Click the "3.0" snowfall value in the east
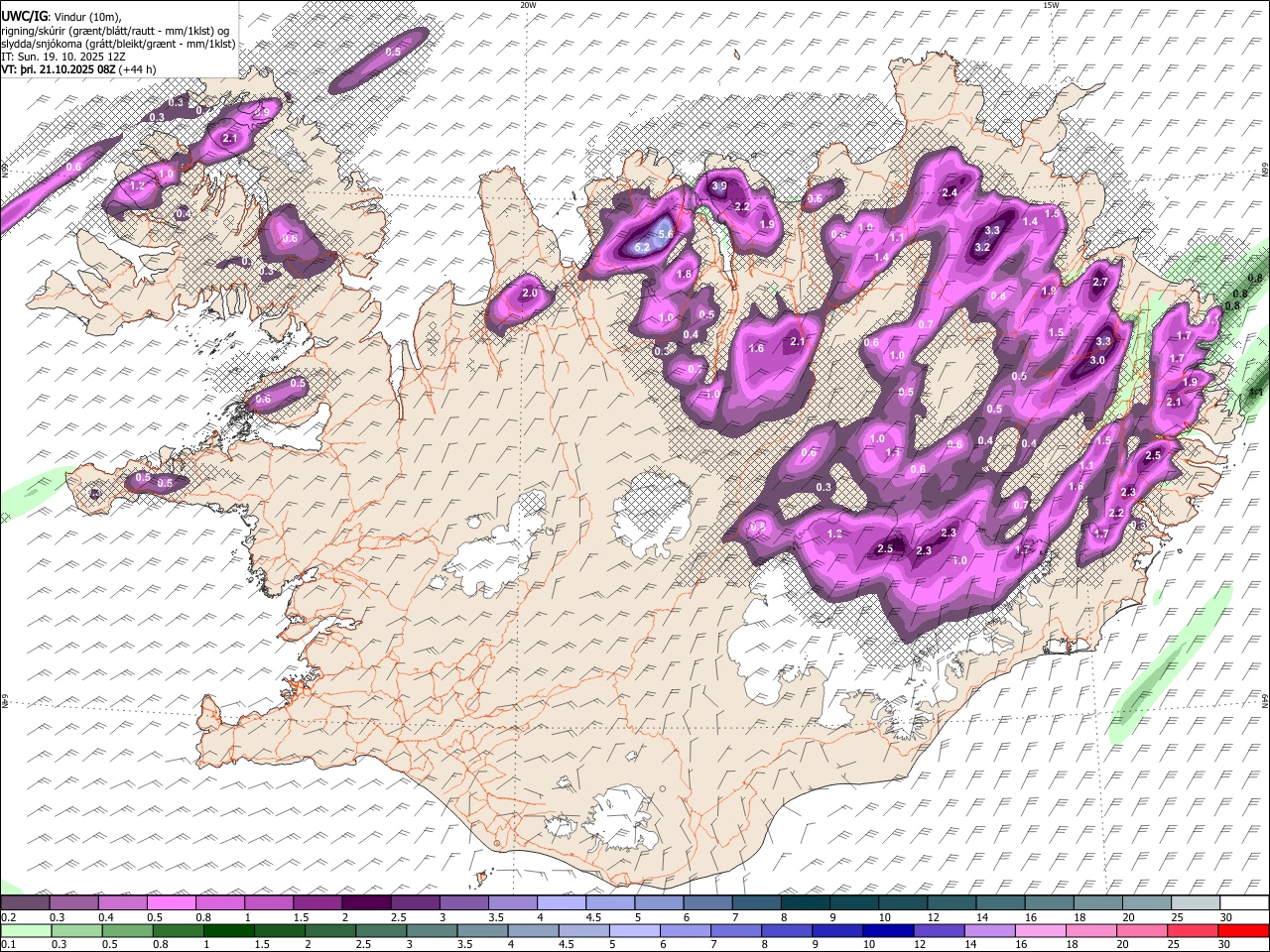The height and width of the screenshot is (952, 1270). tap(1097, 361)
